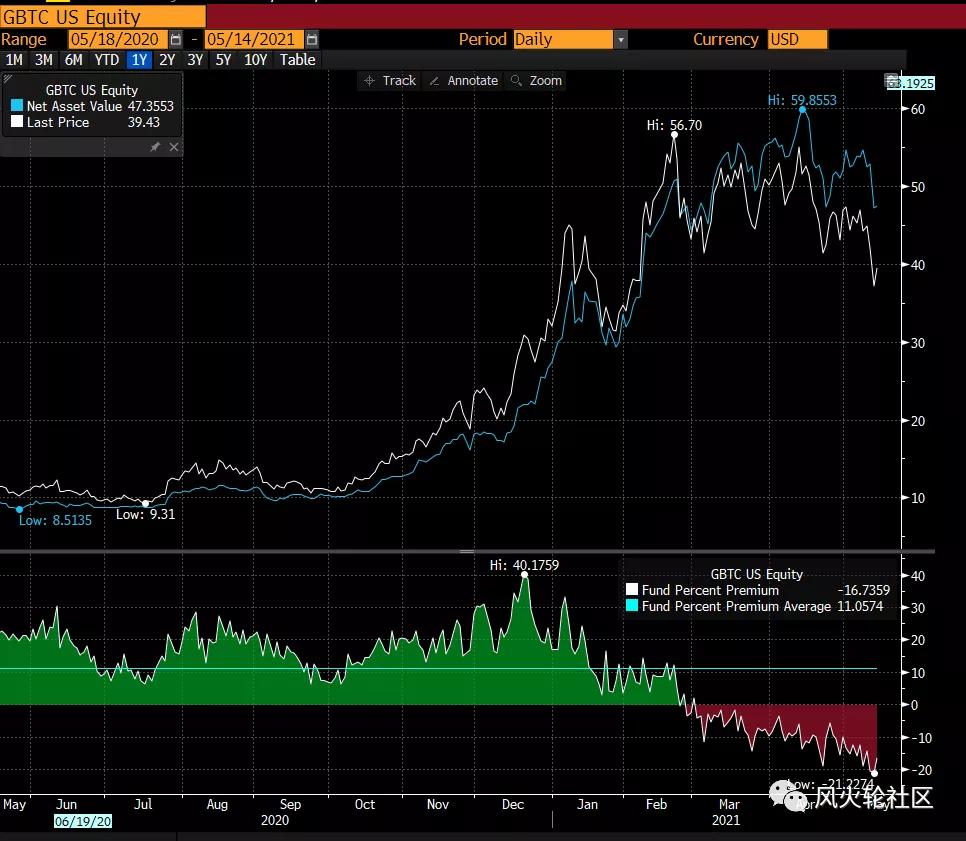This screenshot has height=841, width=966.
Task: Toggle the Net Asset Value series
Action: pos(16,106)
